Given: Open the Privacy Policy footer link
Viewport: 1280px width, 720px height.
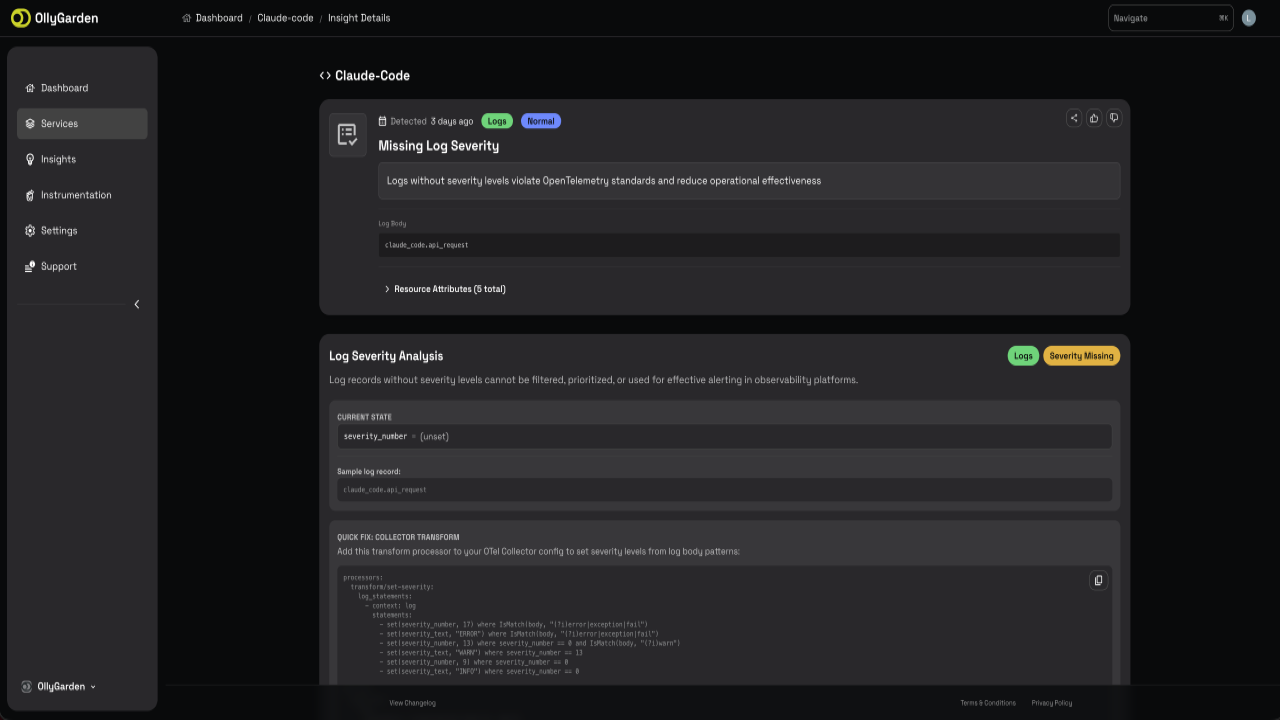Looking at the screenshot, I should pyautogui.click(x=1052, y=703).
